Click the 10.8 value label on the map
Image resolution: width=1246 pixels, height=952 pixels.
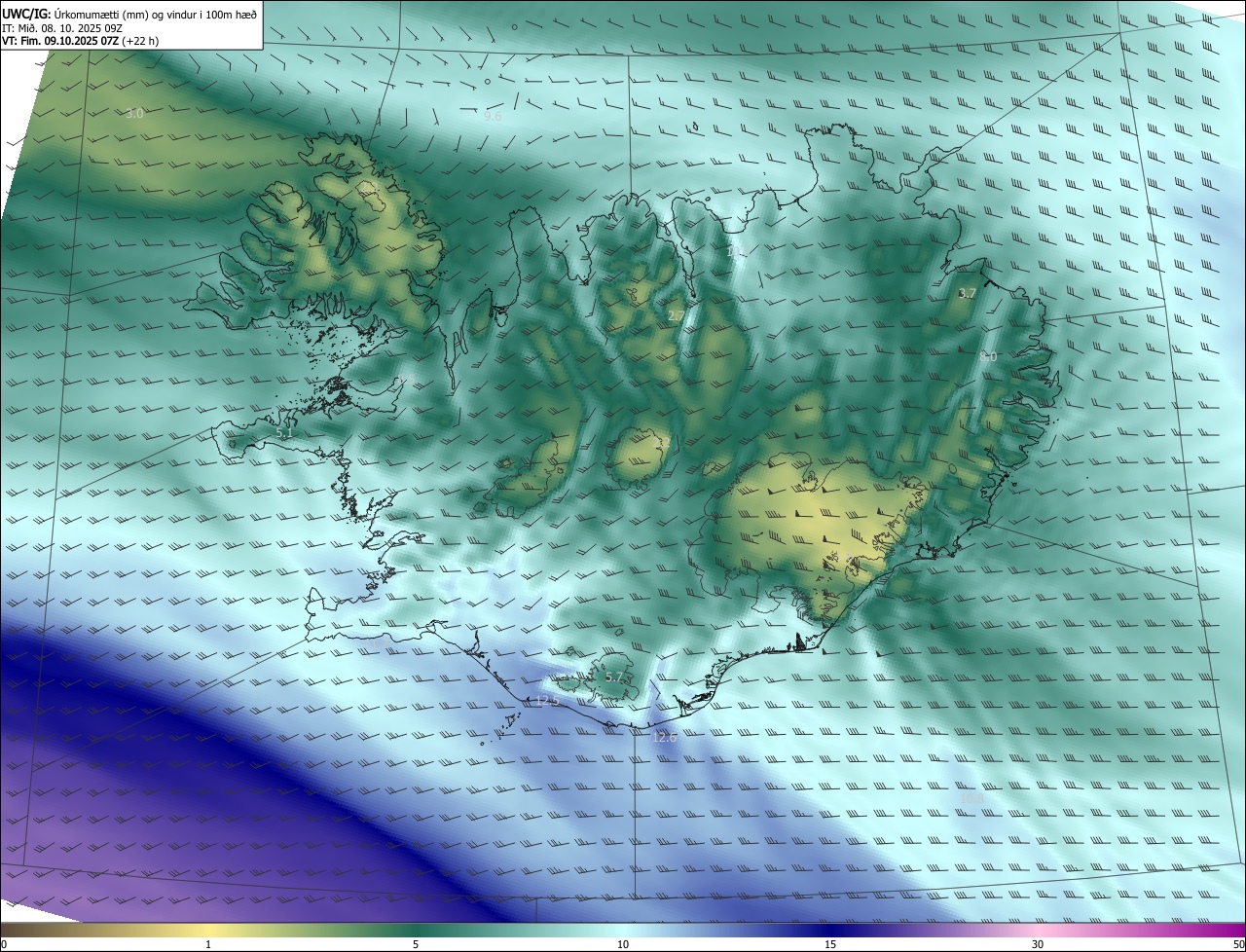click(971, 799)
